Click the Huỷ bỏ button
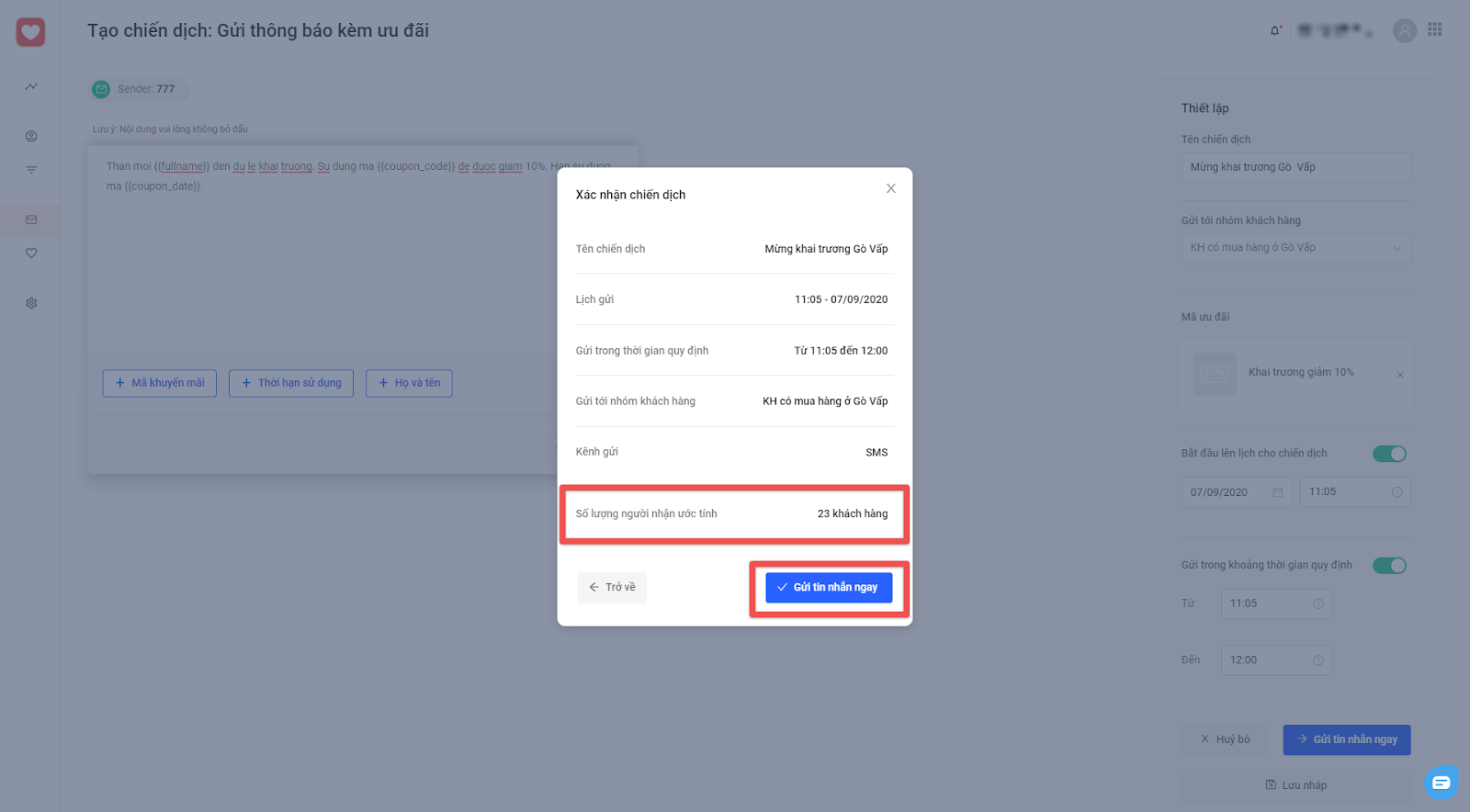Viewport: 1470px width, 812px height. (1226, 739)
